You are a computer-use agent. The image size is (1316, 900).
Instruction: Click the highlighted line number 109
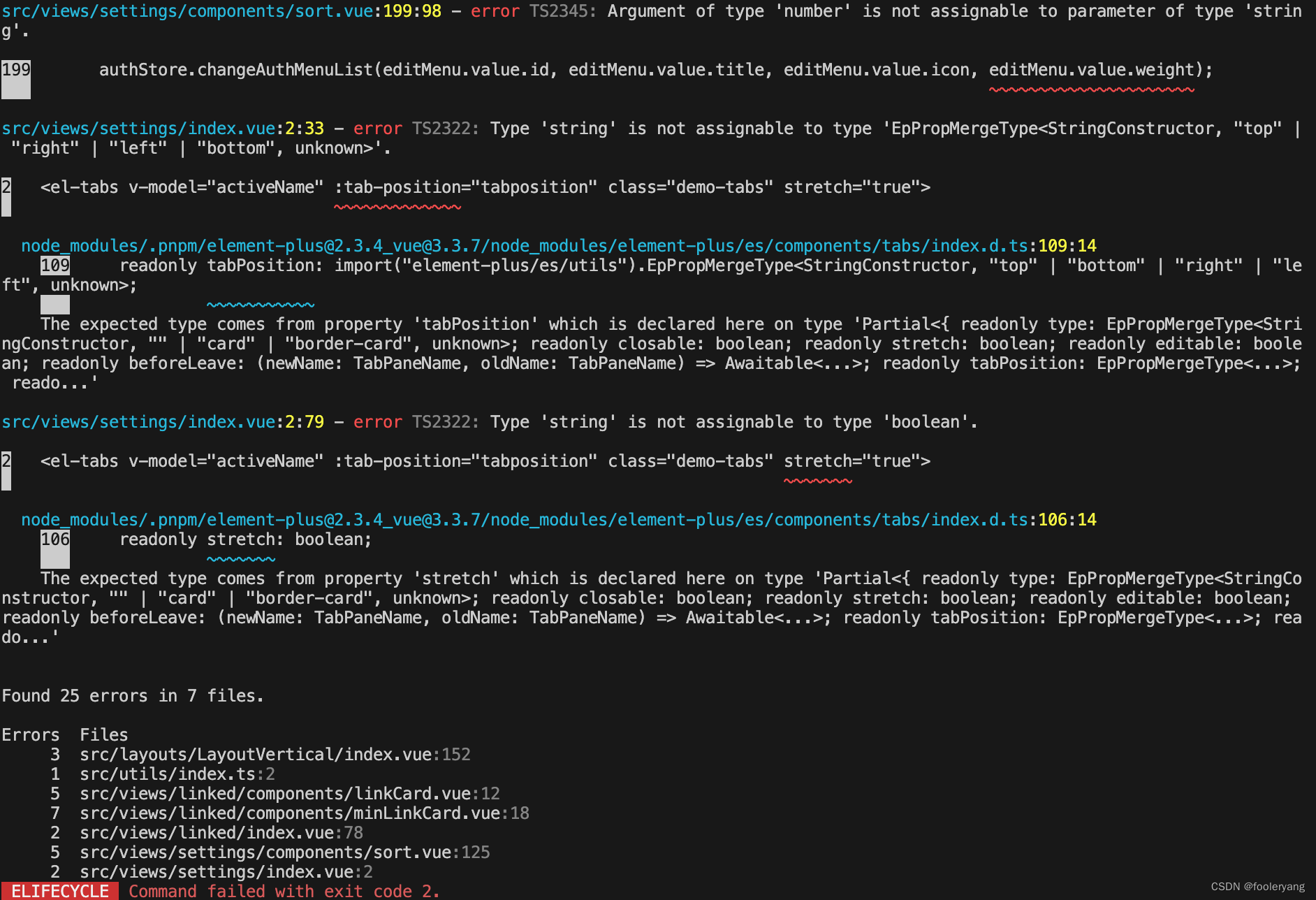55,266
